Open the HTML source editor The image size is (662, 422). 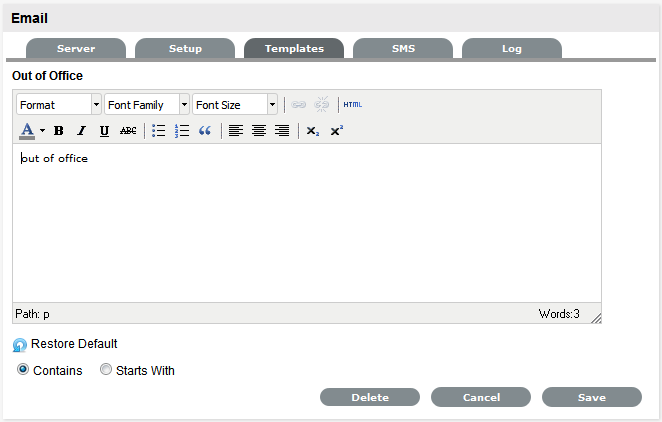click(x=353, y=105)
